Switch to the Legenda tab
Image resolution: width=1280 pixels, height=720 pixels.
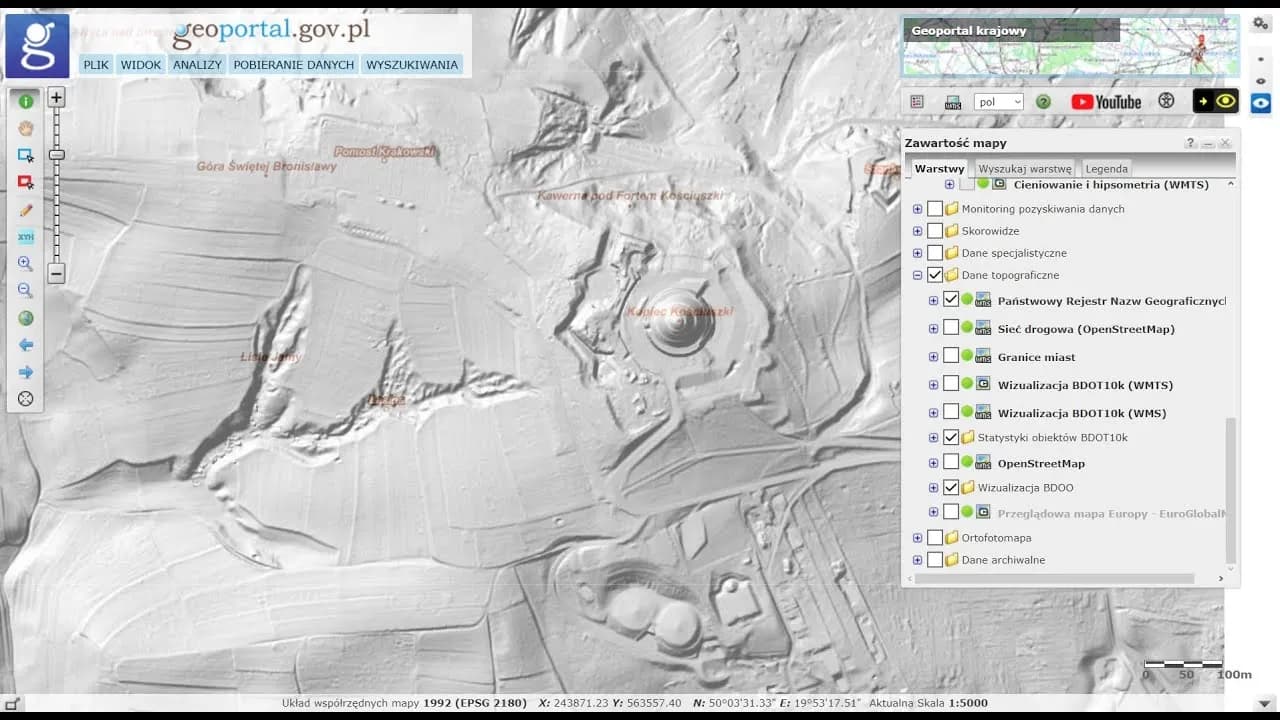tap(1106, 169)
